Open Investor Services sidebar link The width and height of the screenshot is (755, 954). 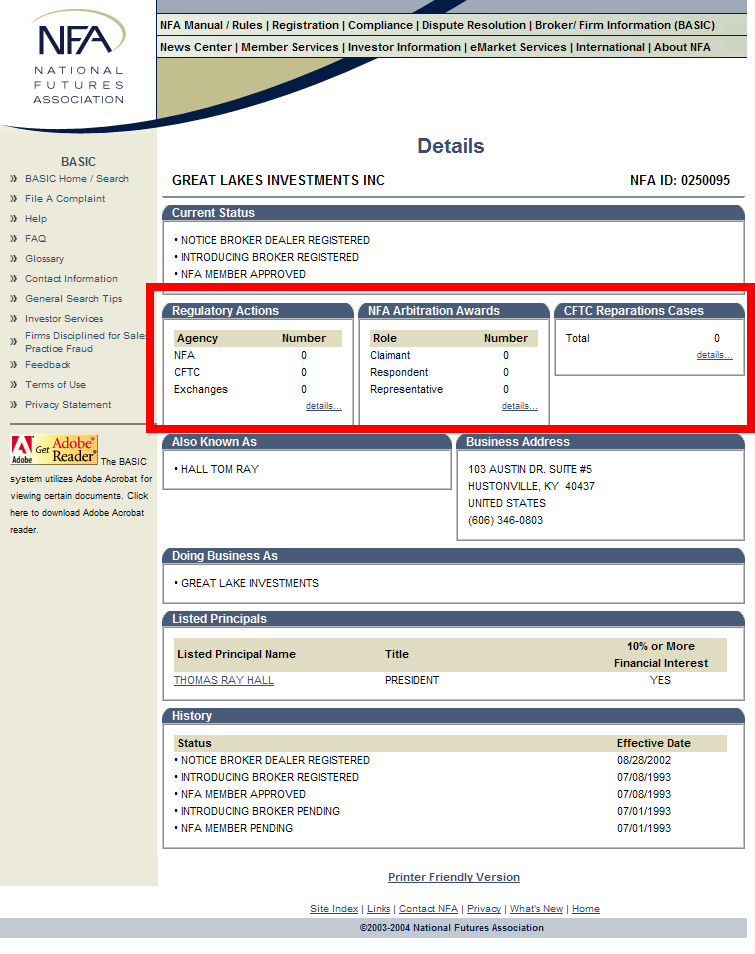[x=64, y=319]
